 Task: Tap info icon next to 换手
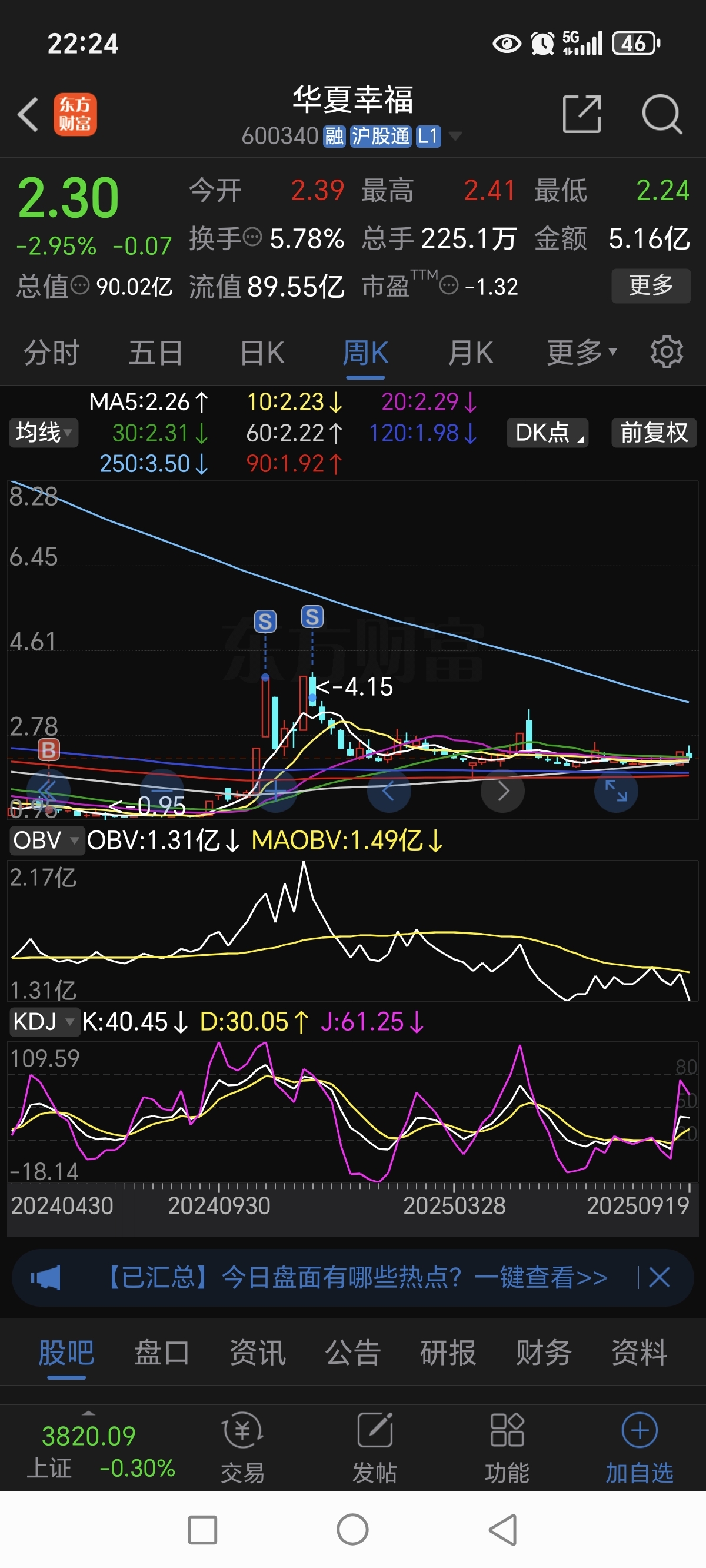pos(252,236)
